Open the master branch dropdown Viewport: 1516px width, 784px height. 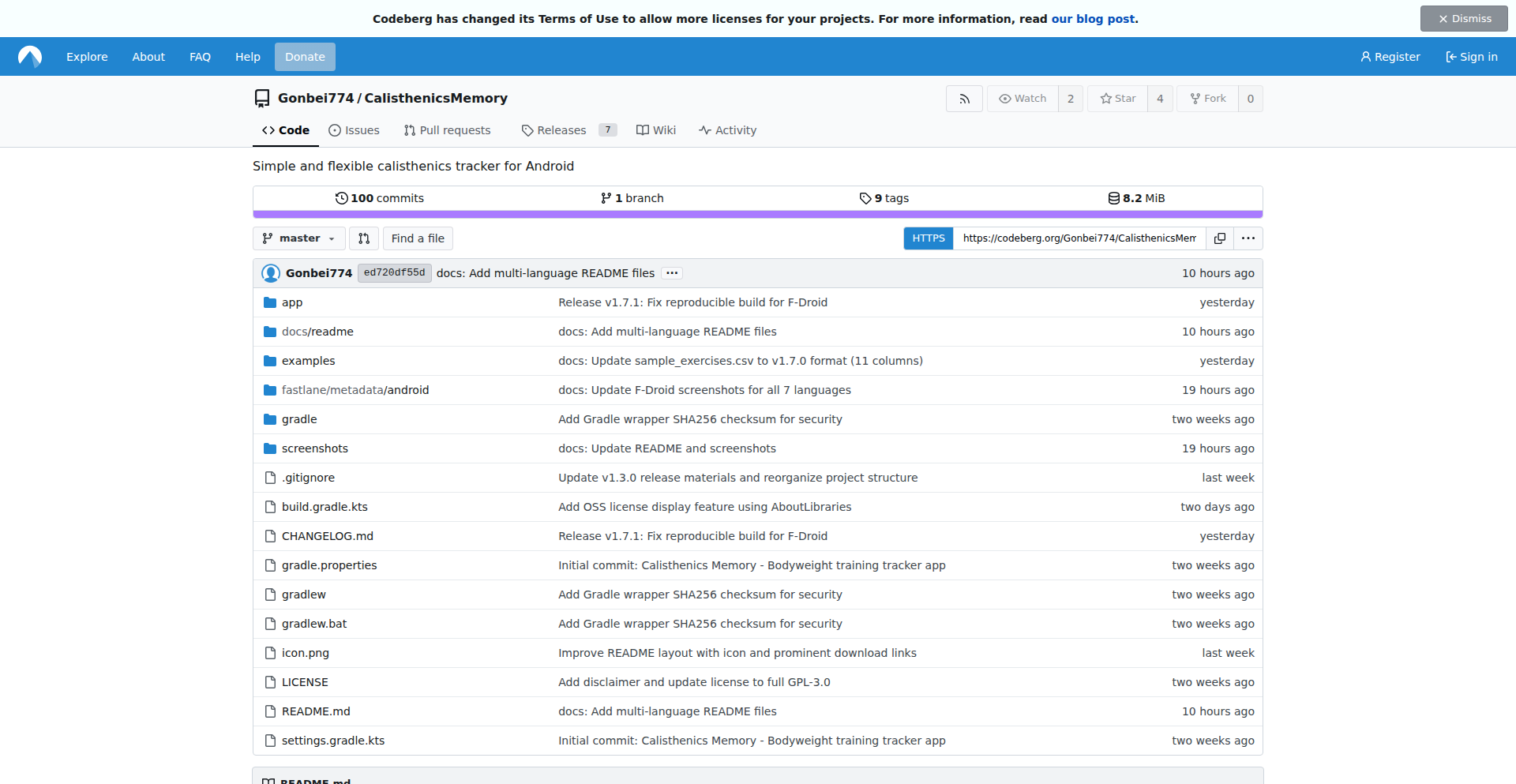299,238
